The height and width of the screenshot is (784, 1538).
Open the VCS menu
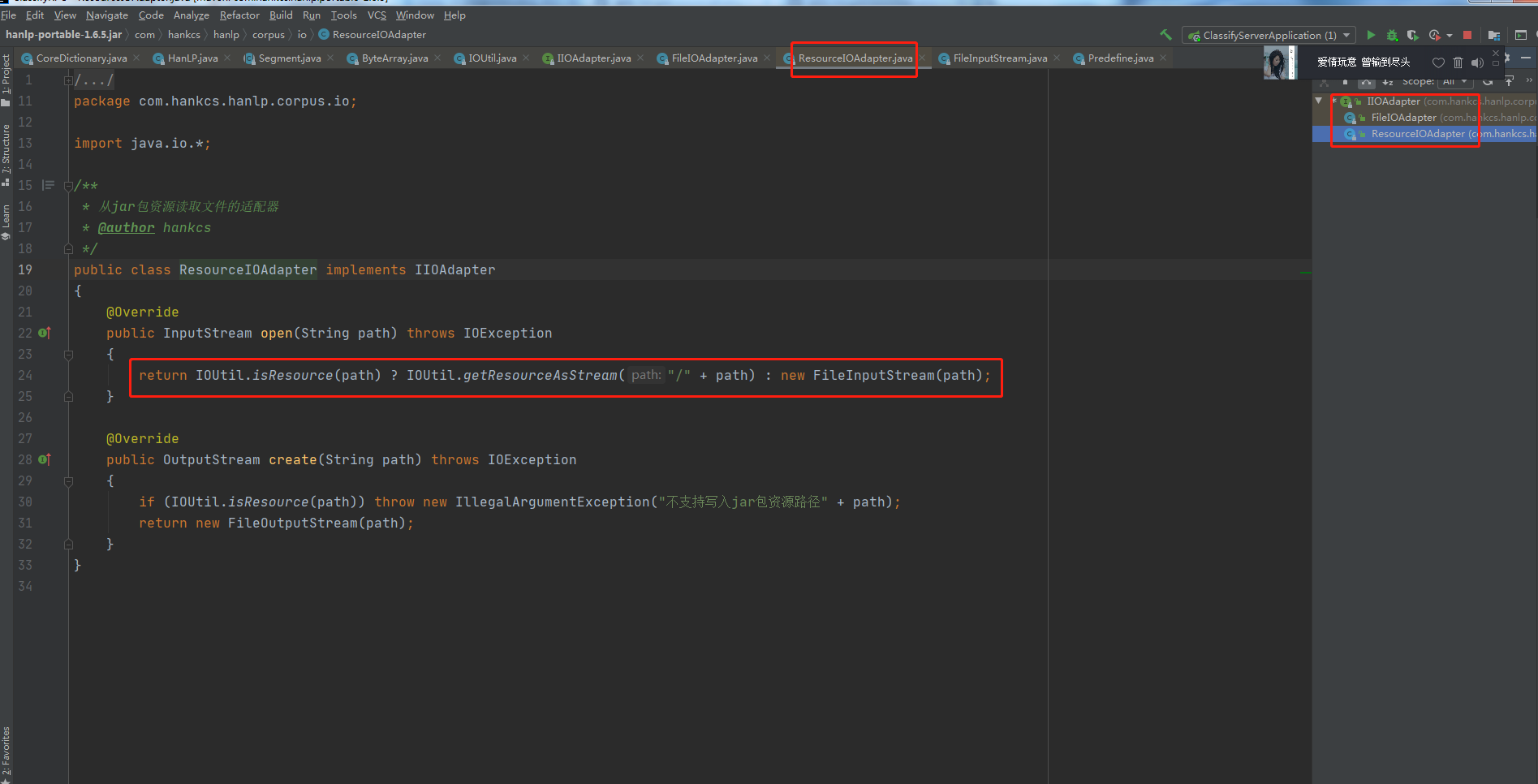coord(377,15)
